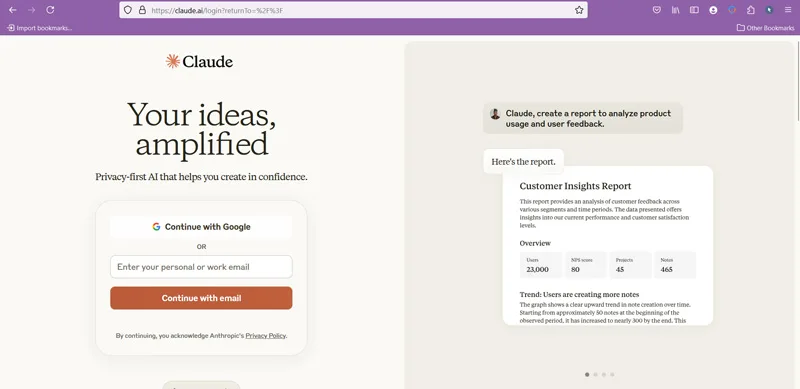The width and height of the screenshot is (800, 389).
Task: Expand the Other Bookmarks folder
Action: [765, 28]
